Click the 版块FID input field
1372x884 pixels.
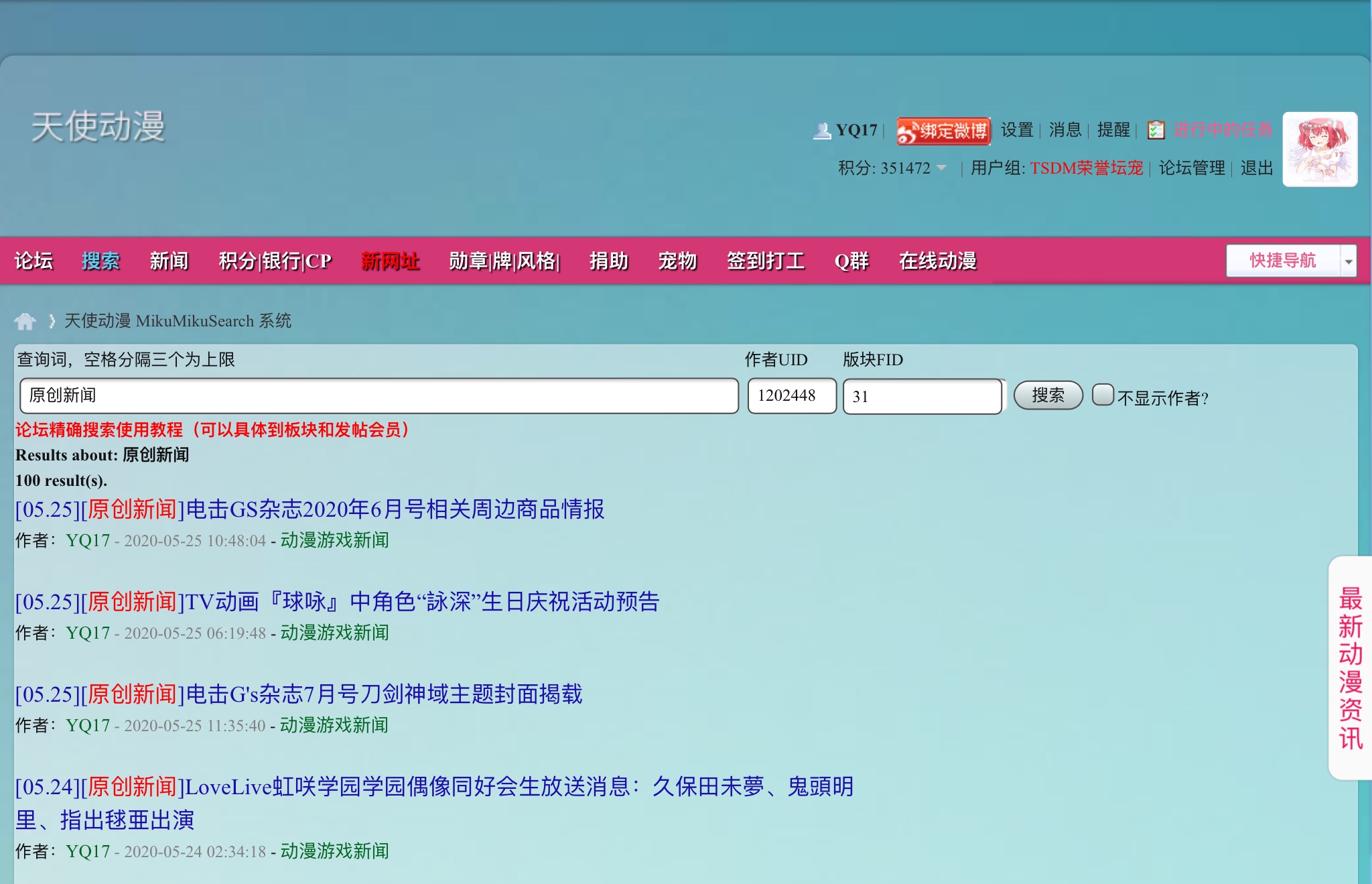[922, 397]
